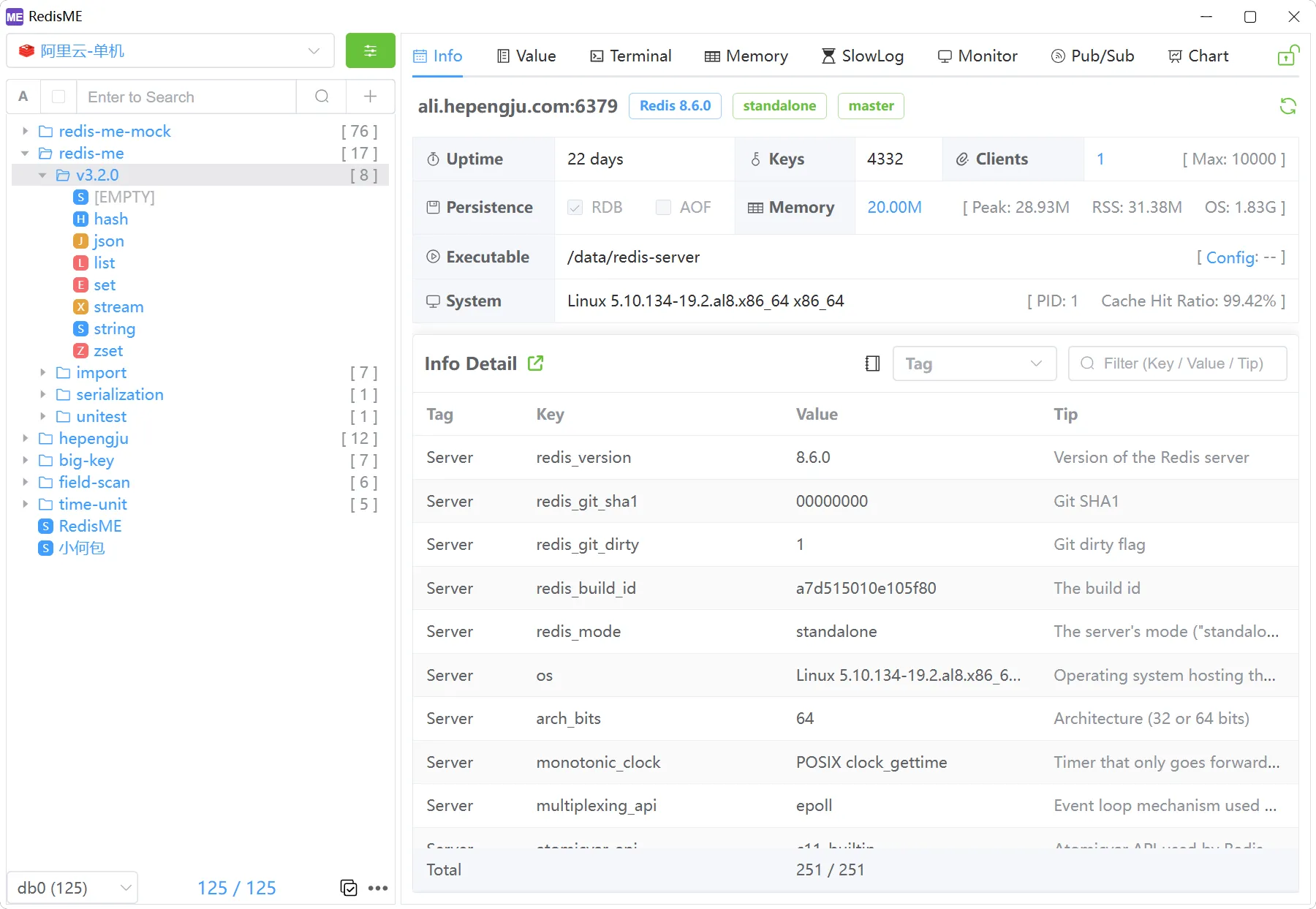Toggle the AOF persistence checkbox
This screenshot has height=909, width=1316.
[663, 208]
